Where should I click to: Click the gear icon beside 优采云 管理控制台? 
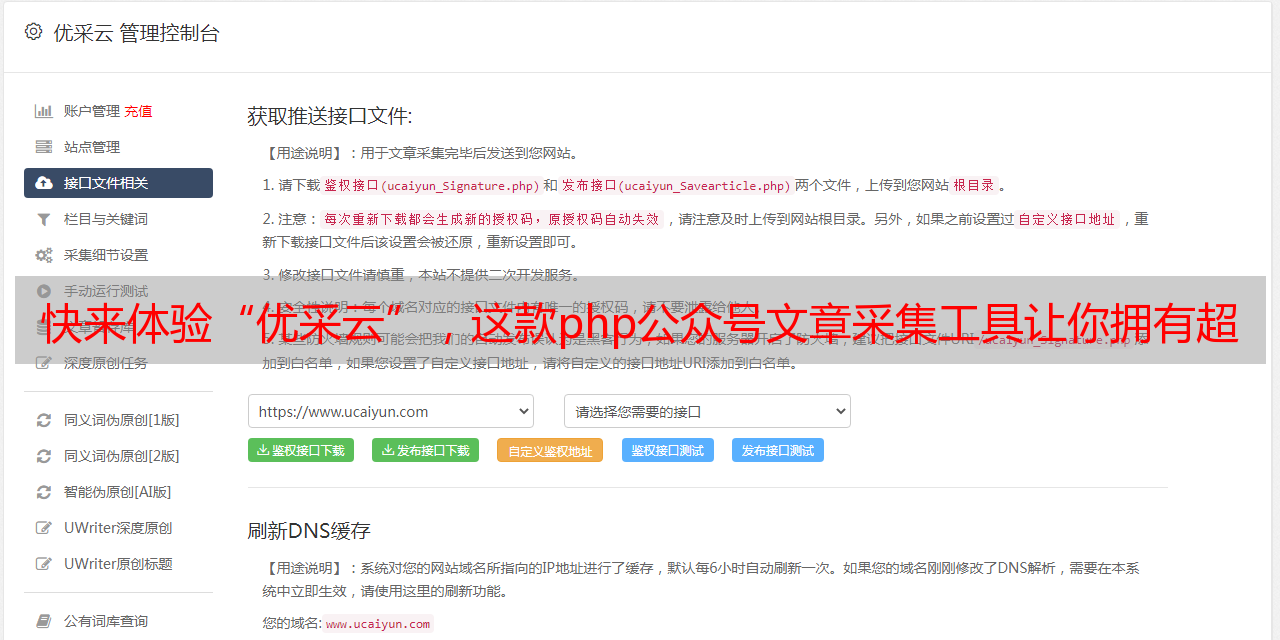coord(34,32)
